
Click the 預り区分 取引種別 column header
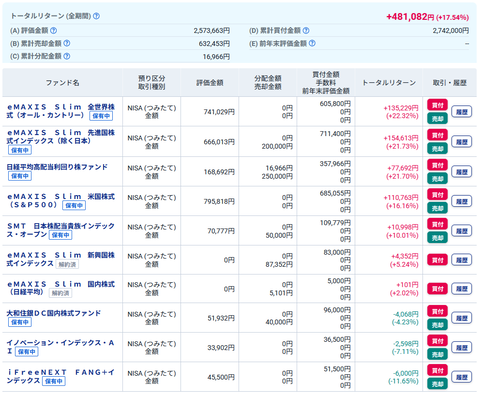point(152,83)
